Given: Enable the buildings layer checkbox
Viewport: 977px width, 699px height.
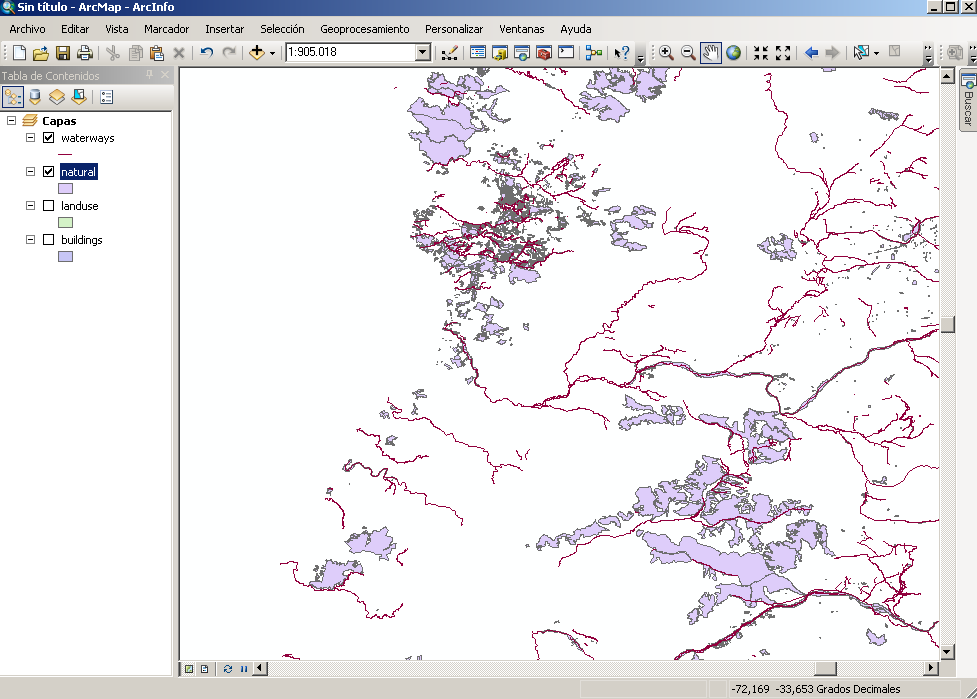Looking at the screenshot, I should point(46,239).
